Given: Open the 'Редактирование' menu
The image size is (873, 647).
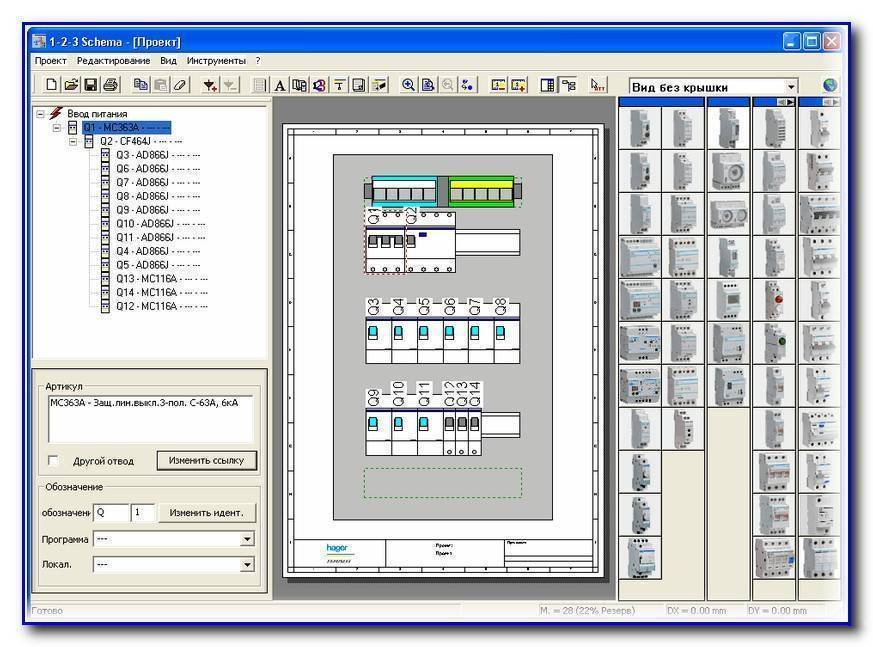Looking at the screenshot, I should click(113, 61).
